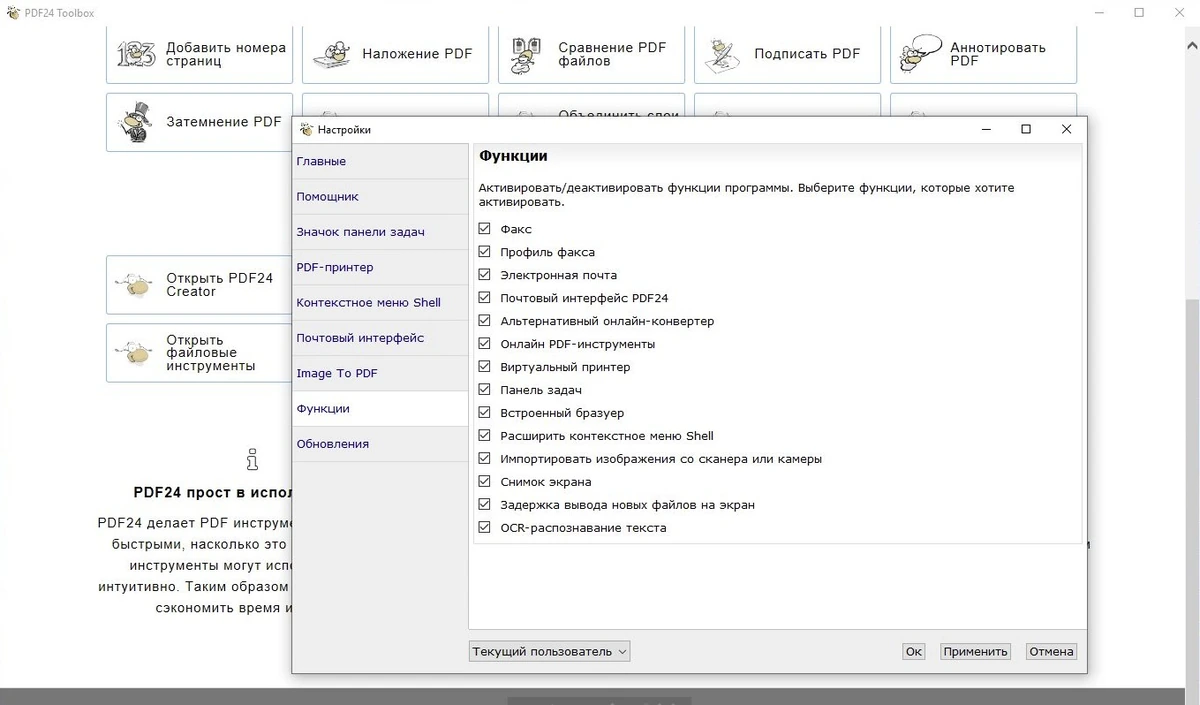Click the PDF24 logo in Настройки title bar
This screenshot has width=1200, height=705.
coord(306,129)
